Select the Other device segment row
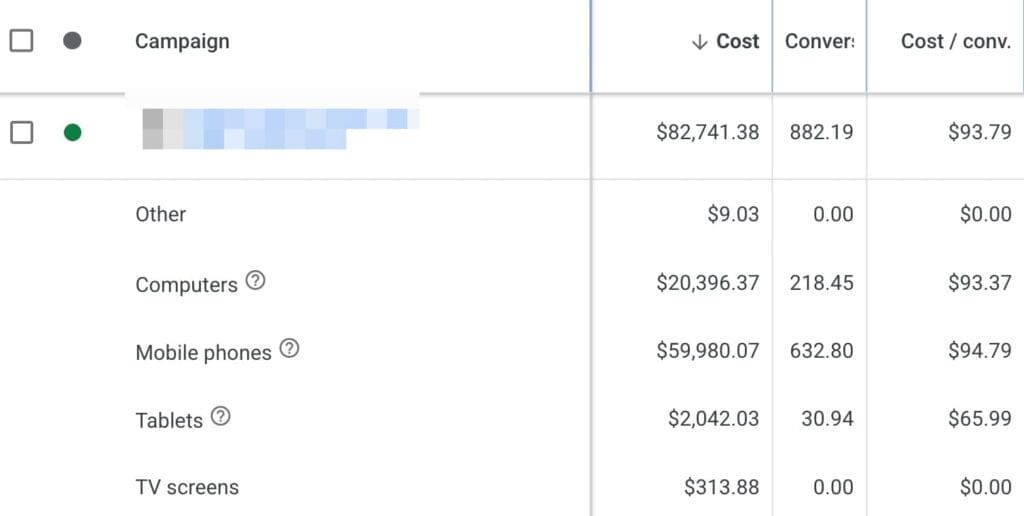The width and height of the screenshot is (1024, 516). tap(512, 214)
